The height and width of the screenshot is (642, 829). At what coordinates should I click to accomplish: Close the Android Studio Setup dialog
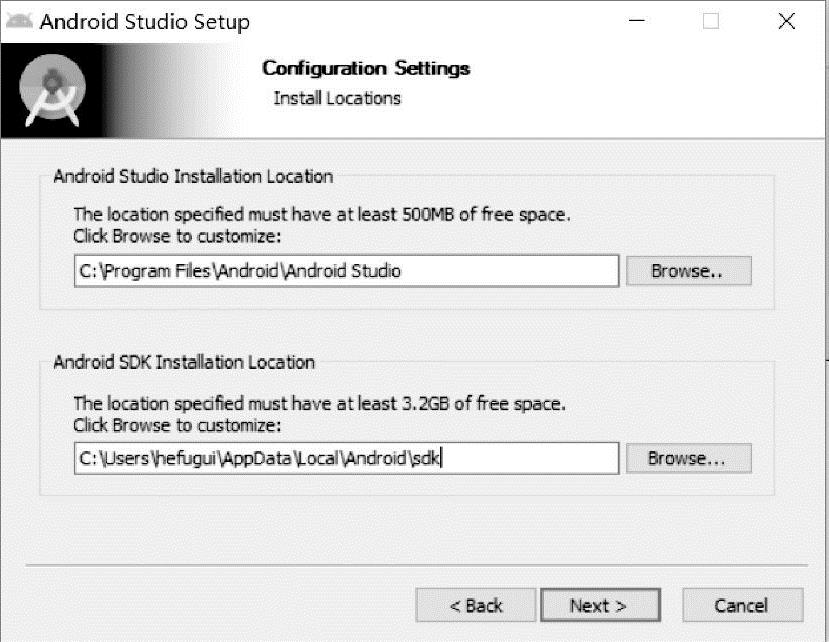tap(787, 21)
